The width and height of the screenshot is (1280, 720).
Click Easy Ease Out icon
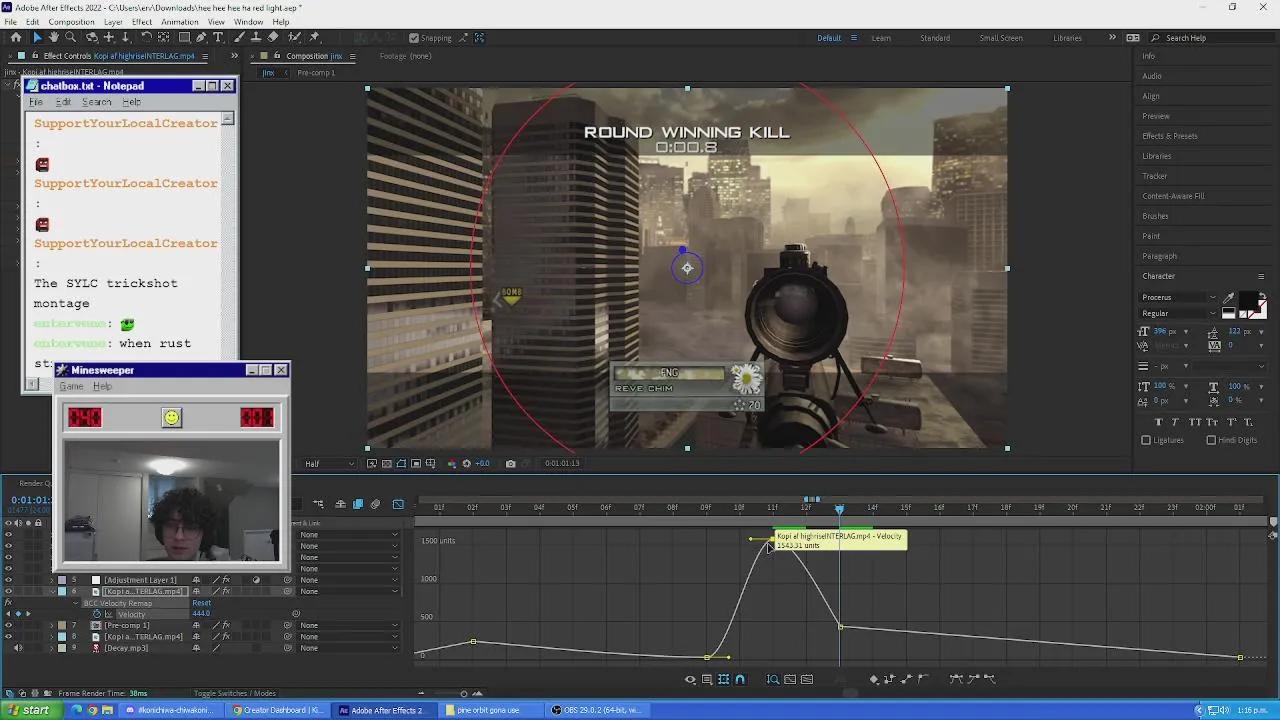990,679
